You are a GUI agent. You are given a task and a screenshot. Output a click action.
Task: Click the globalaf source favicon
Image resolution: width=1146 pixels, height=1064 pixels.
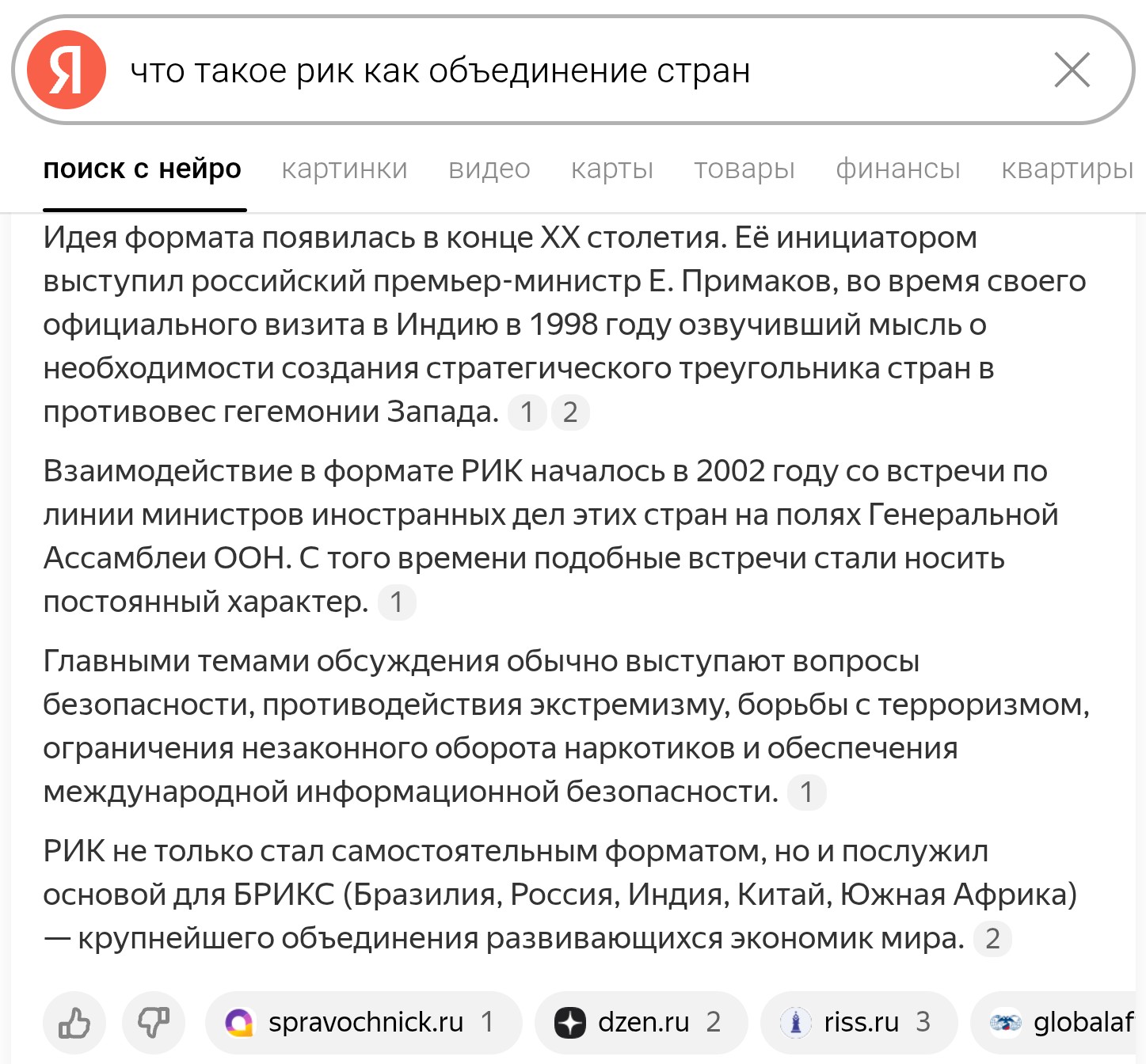[1006, 1023]
